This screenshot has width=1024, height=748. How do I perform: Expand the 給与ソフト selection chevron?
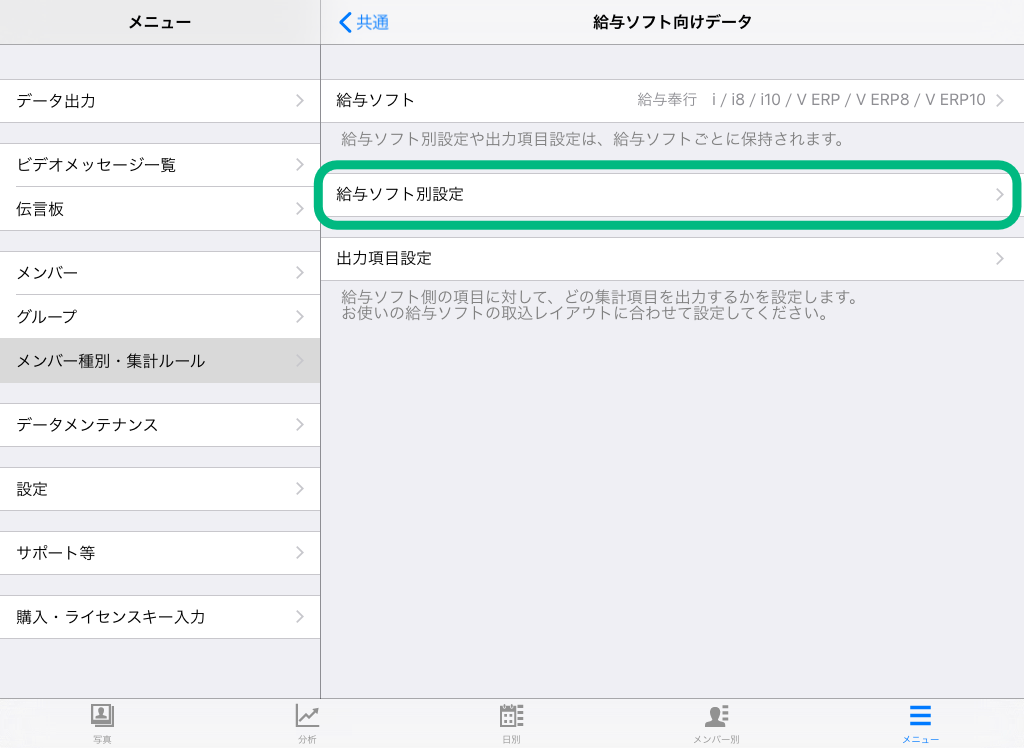tap(999, 100)
